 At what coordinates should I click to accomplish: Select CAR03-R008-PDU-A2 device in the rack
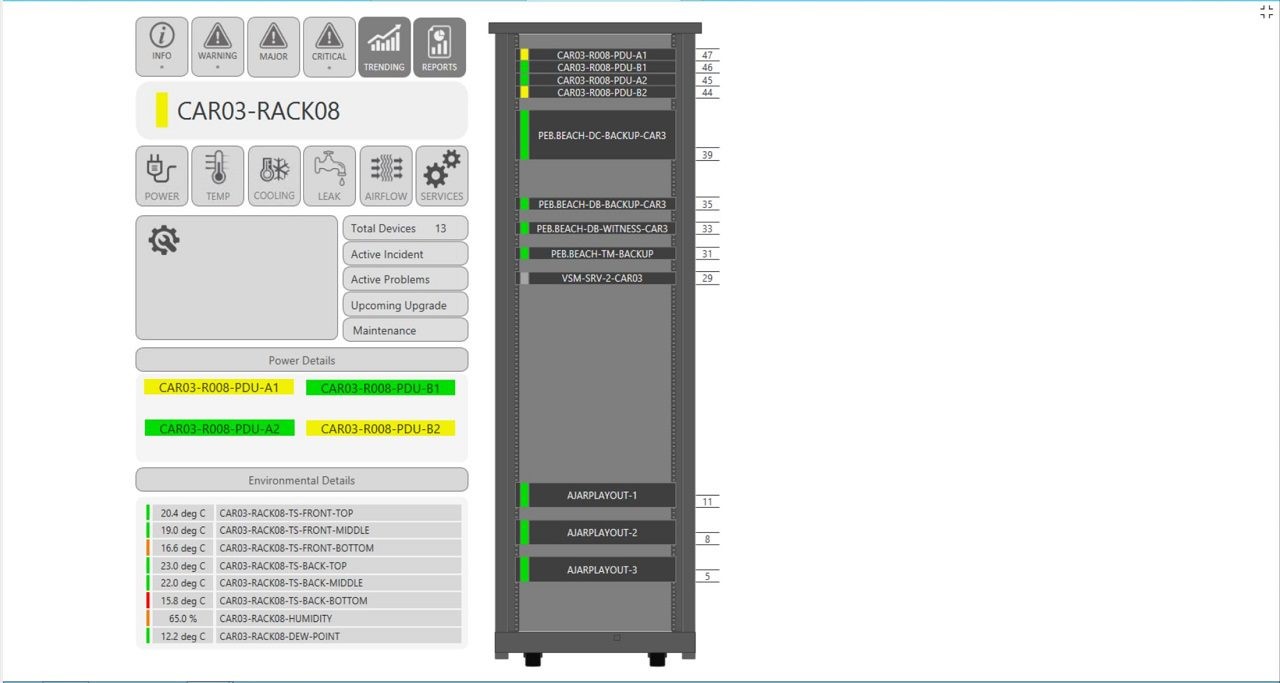coord(597,80)
